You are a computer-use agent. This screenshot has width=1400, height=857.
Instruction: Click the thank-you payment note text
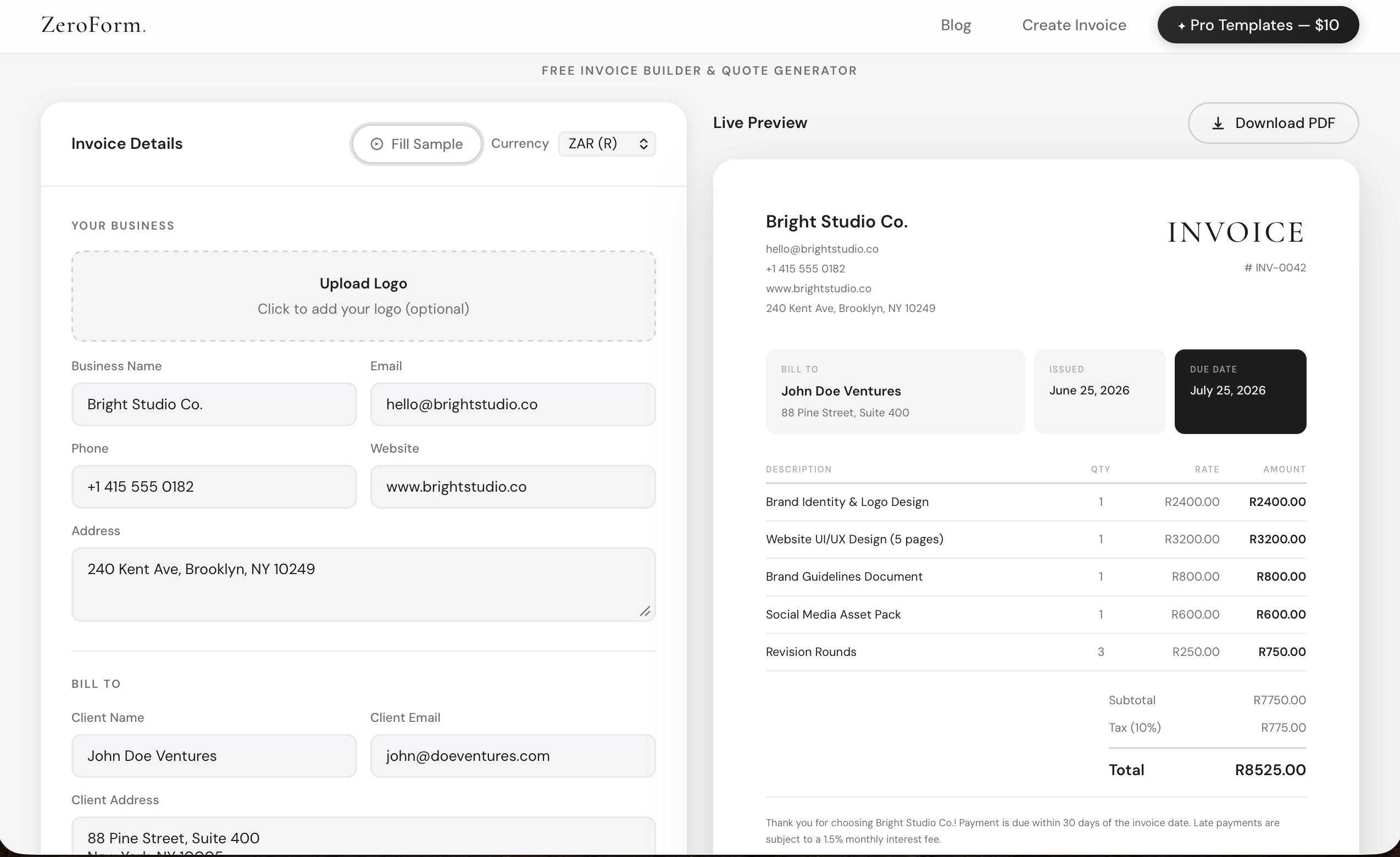click(x=1022, y=831)
